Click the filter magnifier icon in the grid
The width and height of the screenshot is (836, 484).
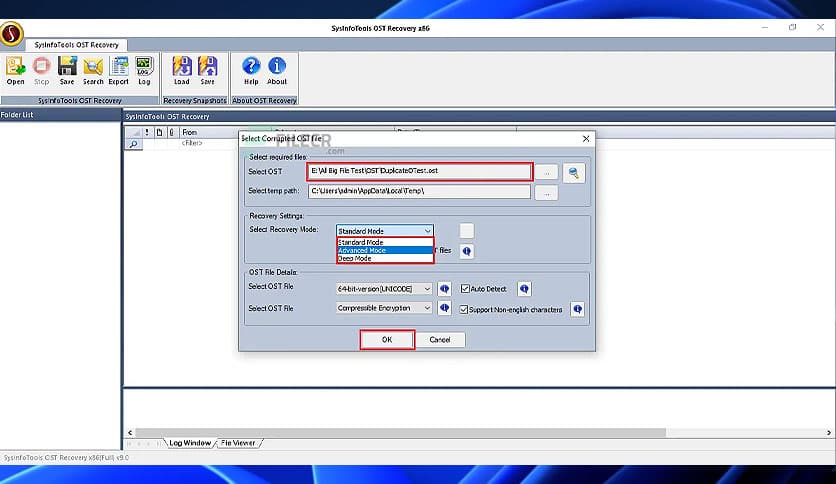pyautogui.click(x=133, y=144)
